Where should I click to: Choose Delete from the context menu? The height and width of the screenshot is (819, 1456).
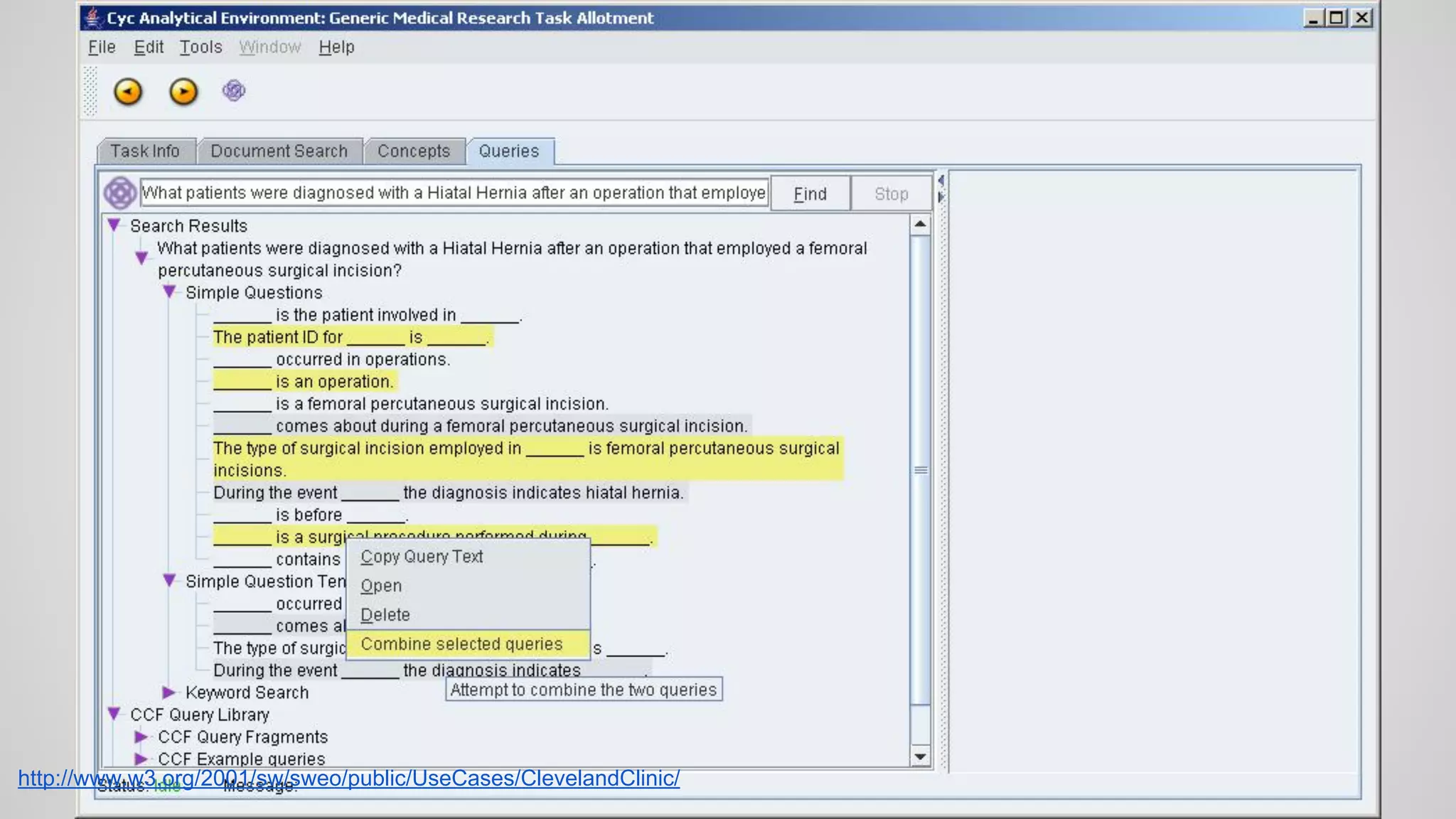click(x=469, y=615)
